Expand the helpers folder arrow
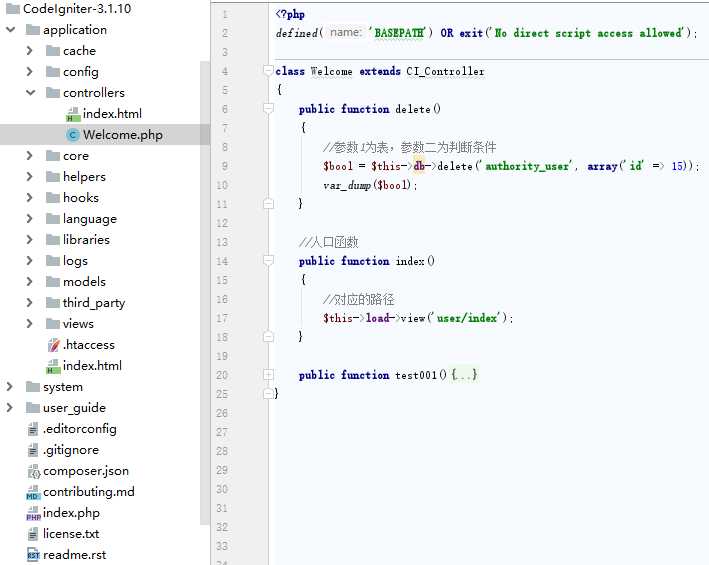This screenshot has width=709, height=565. [30, 176]
